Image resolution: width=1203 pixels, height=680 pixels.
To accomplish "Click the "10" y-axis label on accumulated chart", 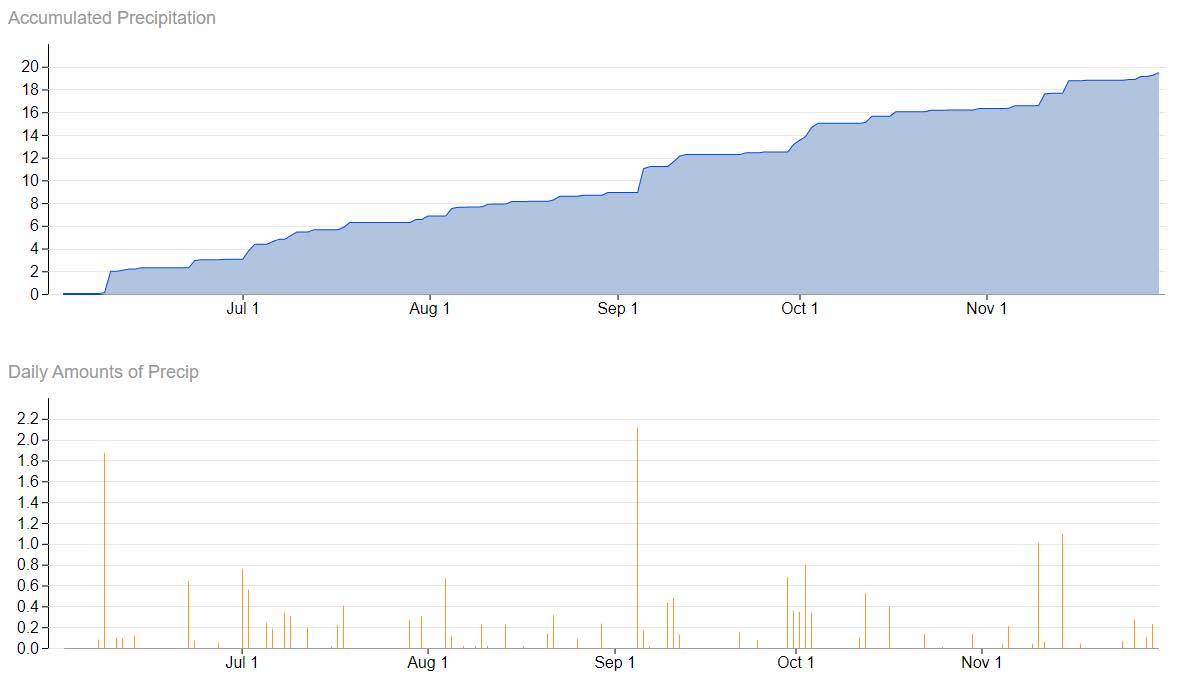I will click(29, 181).
